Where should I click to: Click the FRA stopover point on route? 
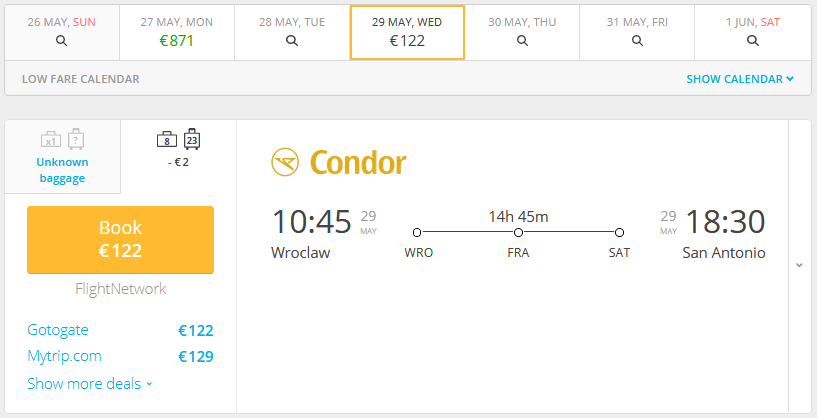click(x=518, y=233)
